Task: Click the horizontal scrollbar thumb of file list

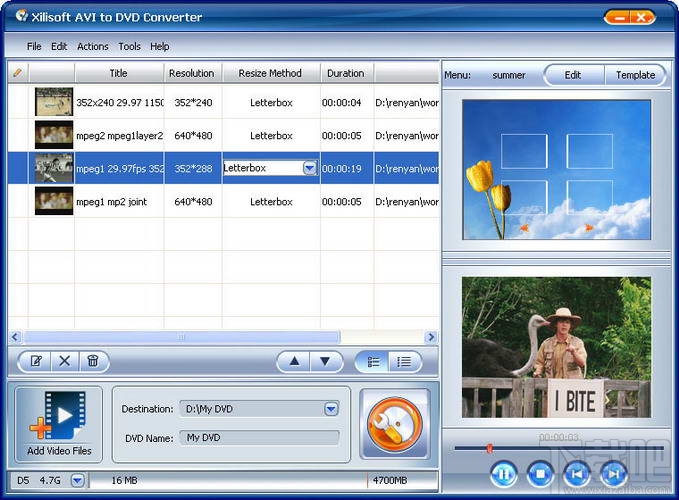Action: pos(182,336)
